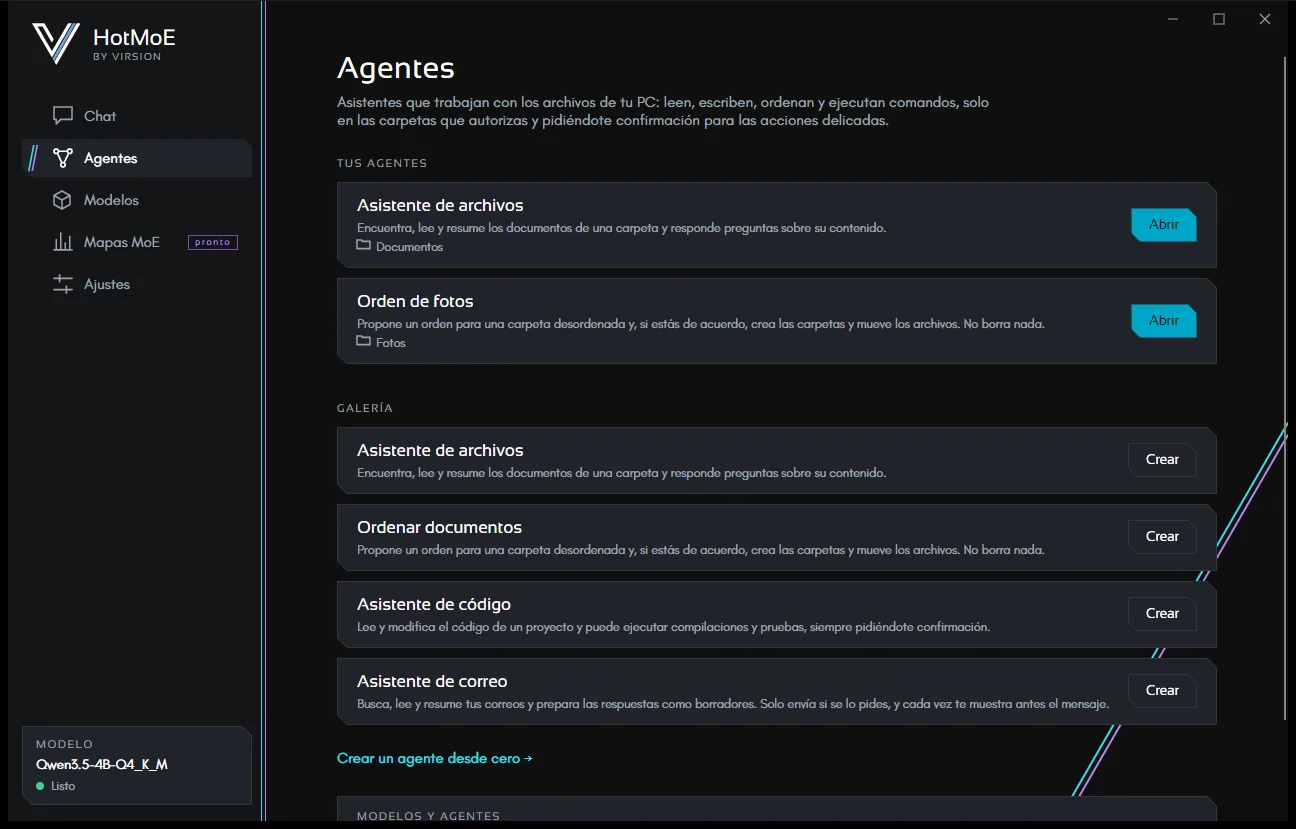Click the Ordenar documentos title
Image resolution: width=1296 pixels, height=829 pixels.
tap(439, 527)
